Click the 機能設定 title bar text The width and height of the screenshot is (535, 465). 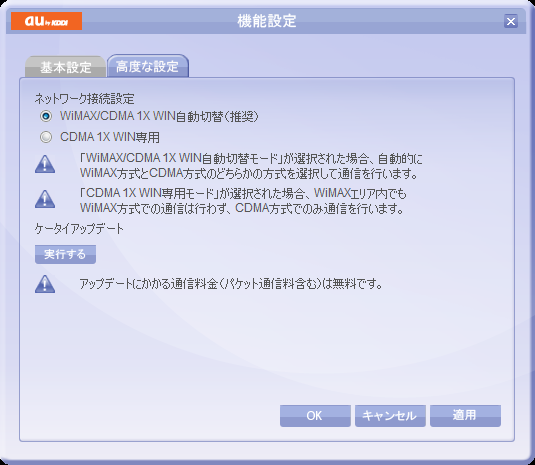[x=267, y=21]
